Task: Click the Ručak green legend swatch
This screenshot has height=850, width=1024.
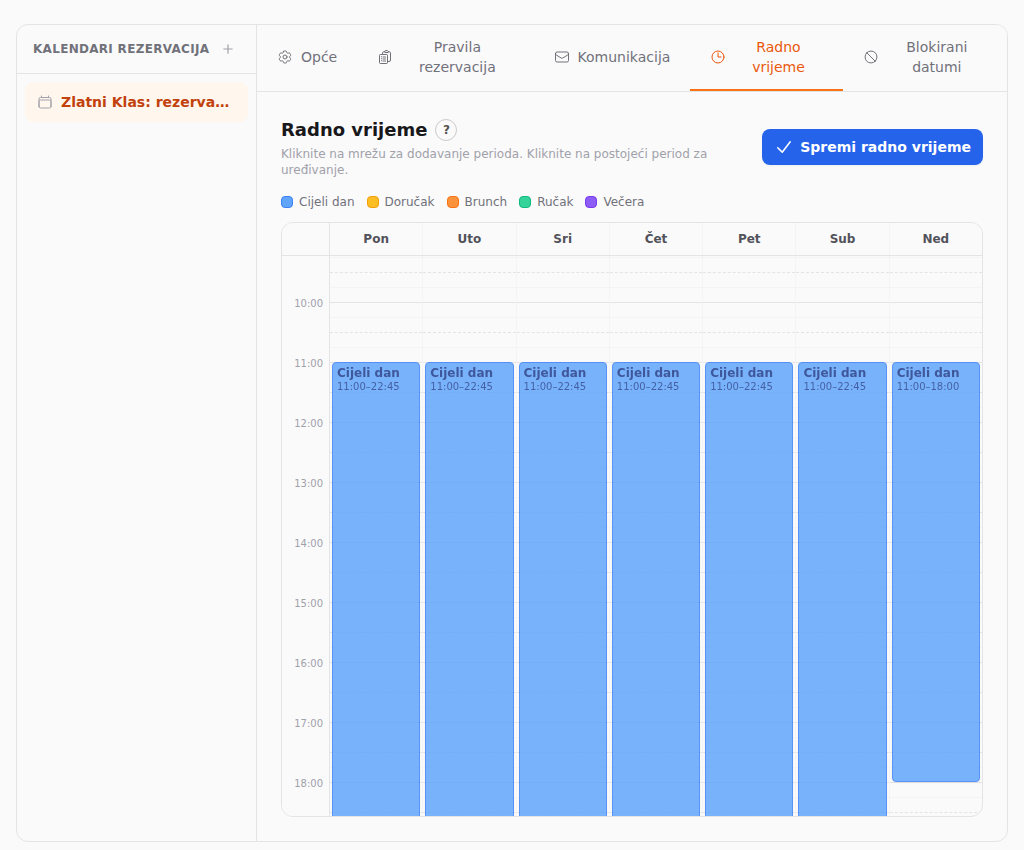Action: point(525,202)
